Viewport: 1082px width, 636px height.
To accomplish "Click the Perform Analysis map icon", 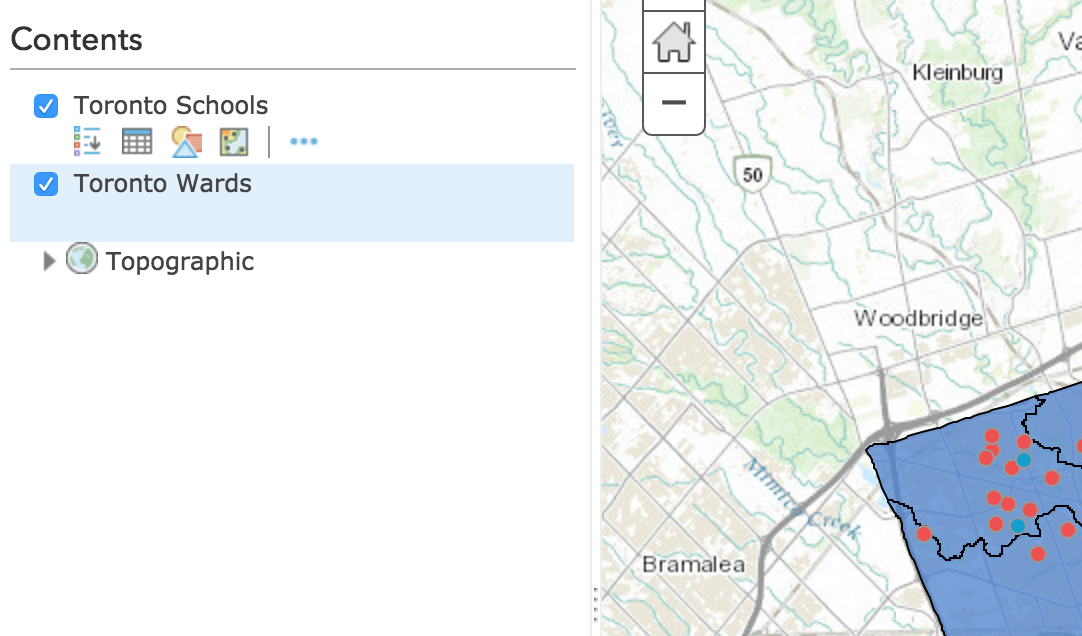I will (x=234, y=142).
